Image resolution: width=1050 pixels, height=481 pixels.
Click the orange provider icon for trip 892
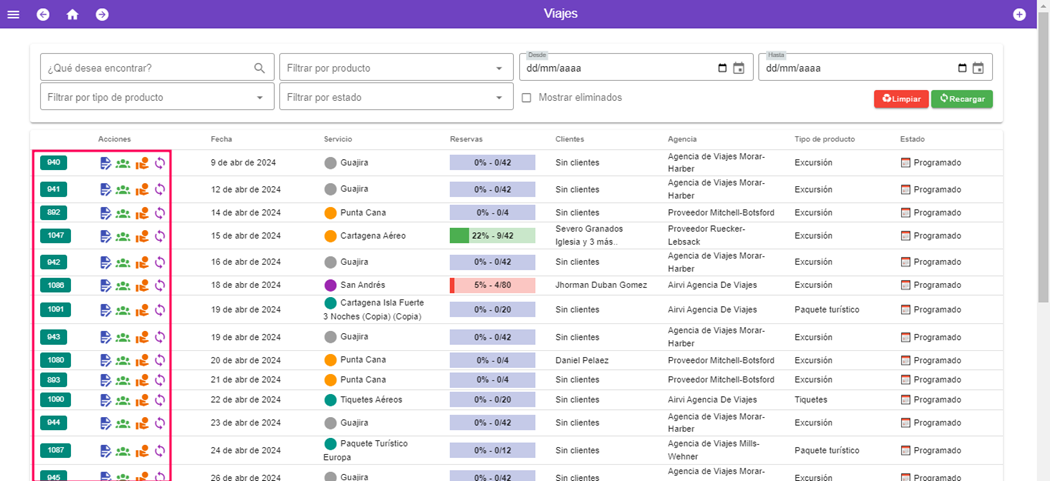tap(142, 212)
